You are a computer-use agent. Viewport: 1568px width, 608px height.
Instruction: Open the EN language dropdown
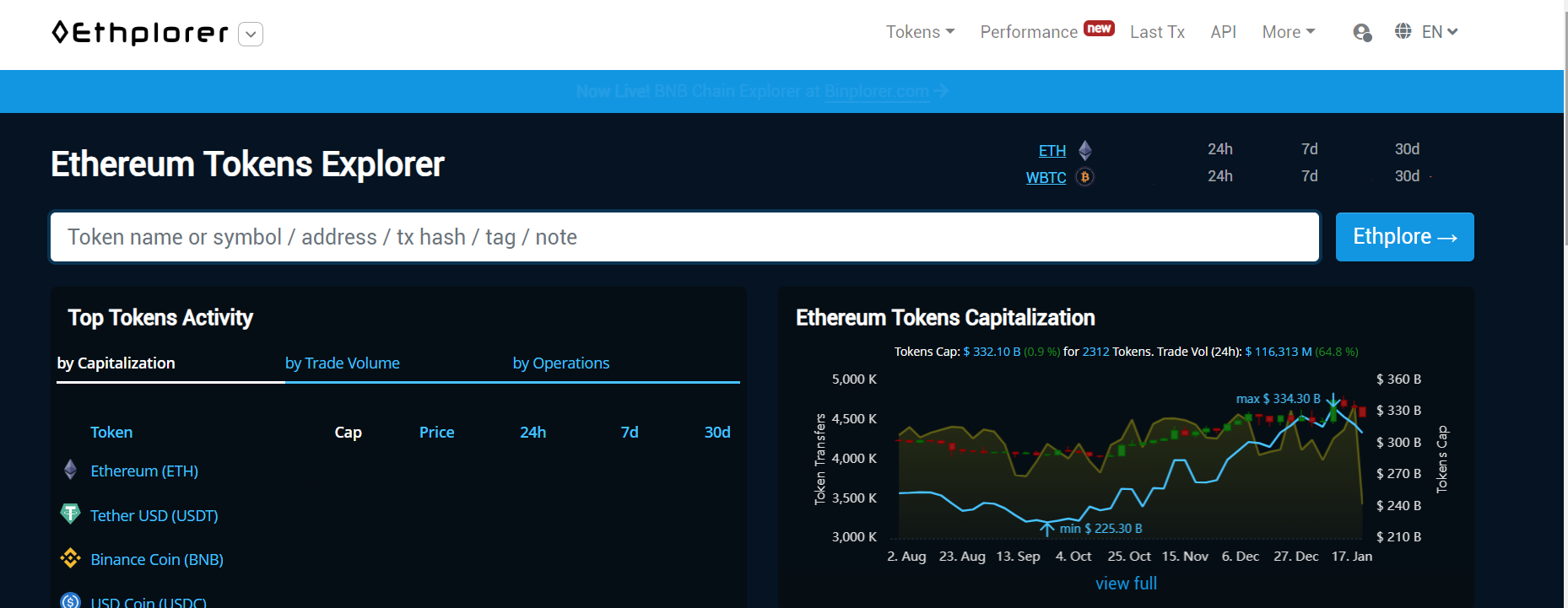tap(1440, 32)
